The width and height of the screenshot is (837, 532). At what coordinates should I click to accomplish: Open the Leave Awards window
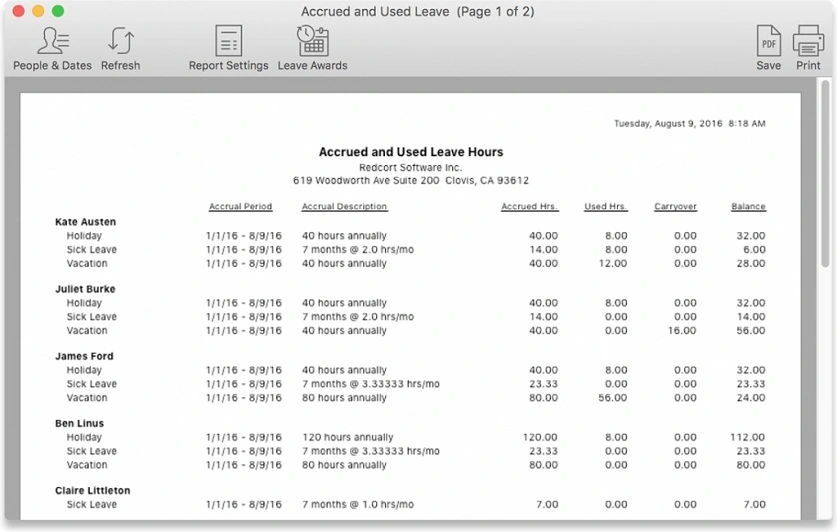[312, 48]
